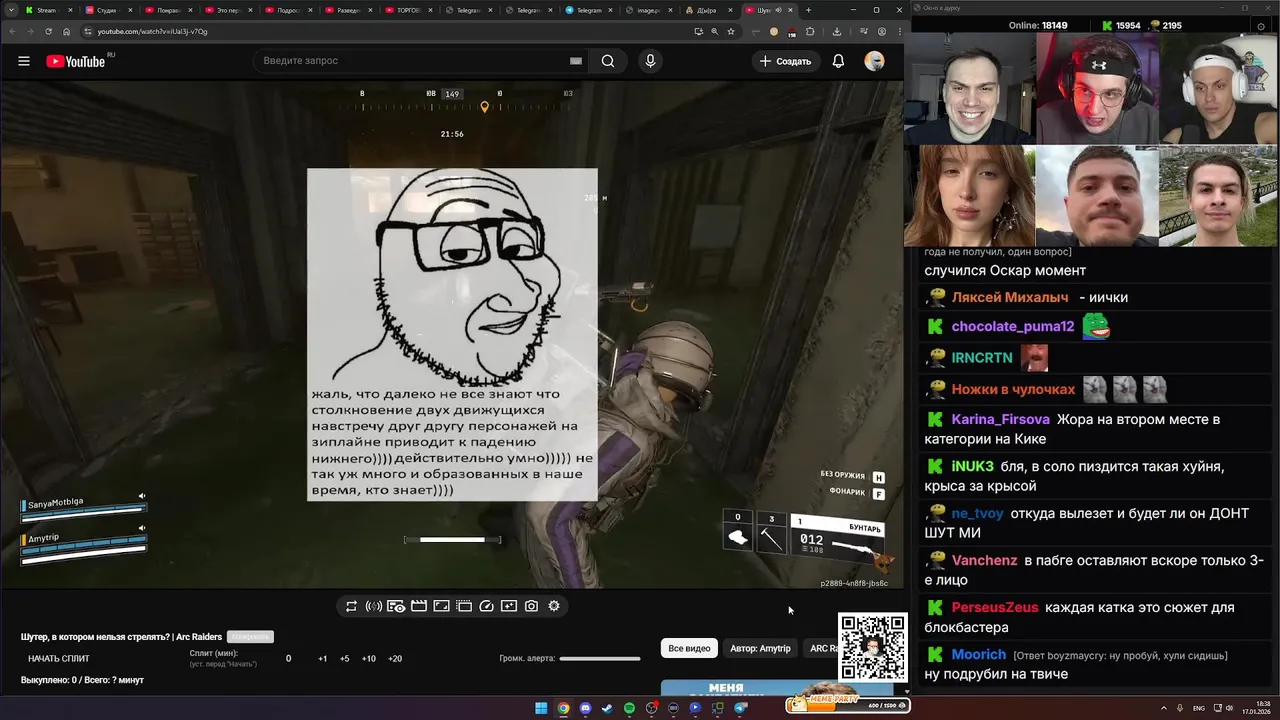
Task: Click the split minutes value field 0
Action: point(289,659)
